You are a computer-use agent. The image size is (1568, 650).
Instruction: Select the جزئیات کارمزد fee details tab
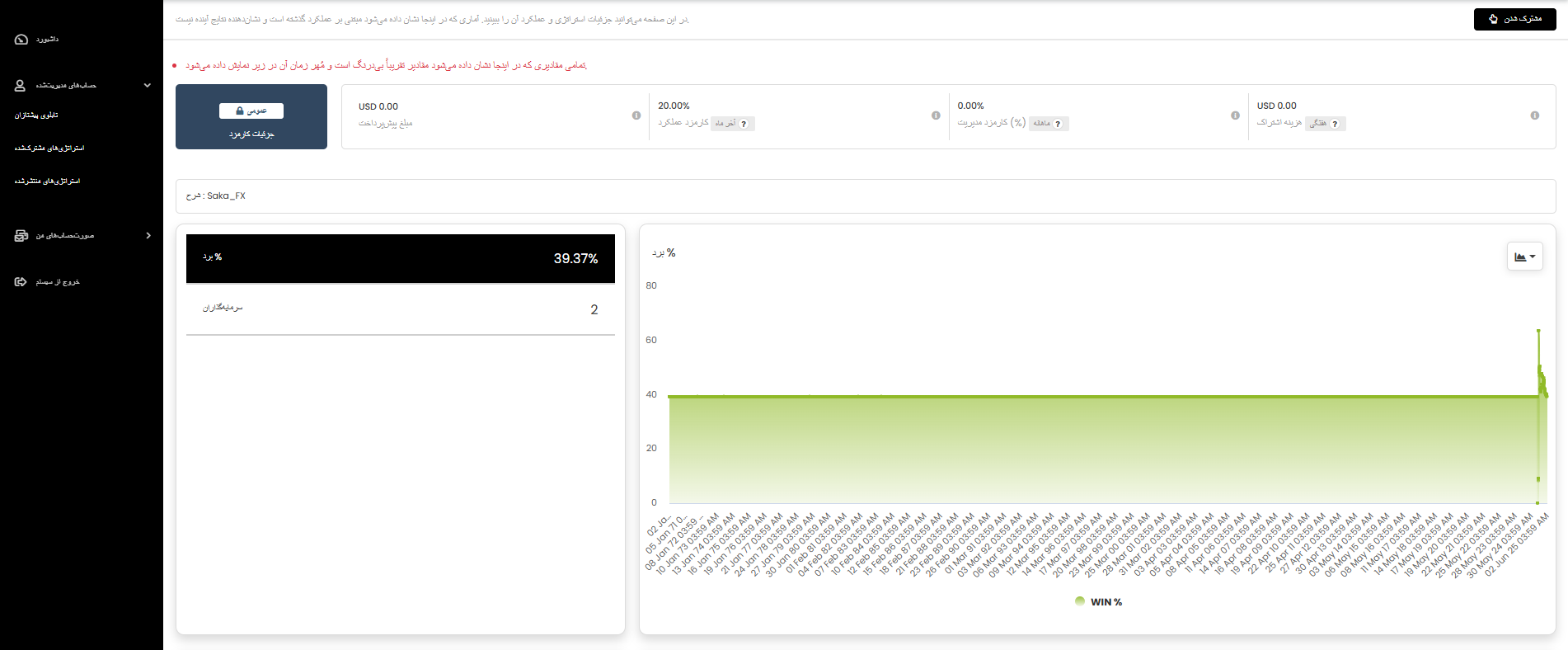point(251,117)
